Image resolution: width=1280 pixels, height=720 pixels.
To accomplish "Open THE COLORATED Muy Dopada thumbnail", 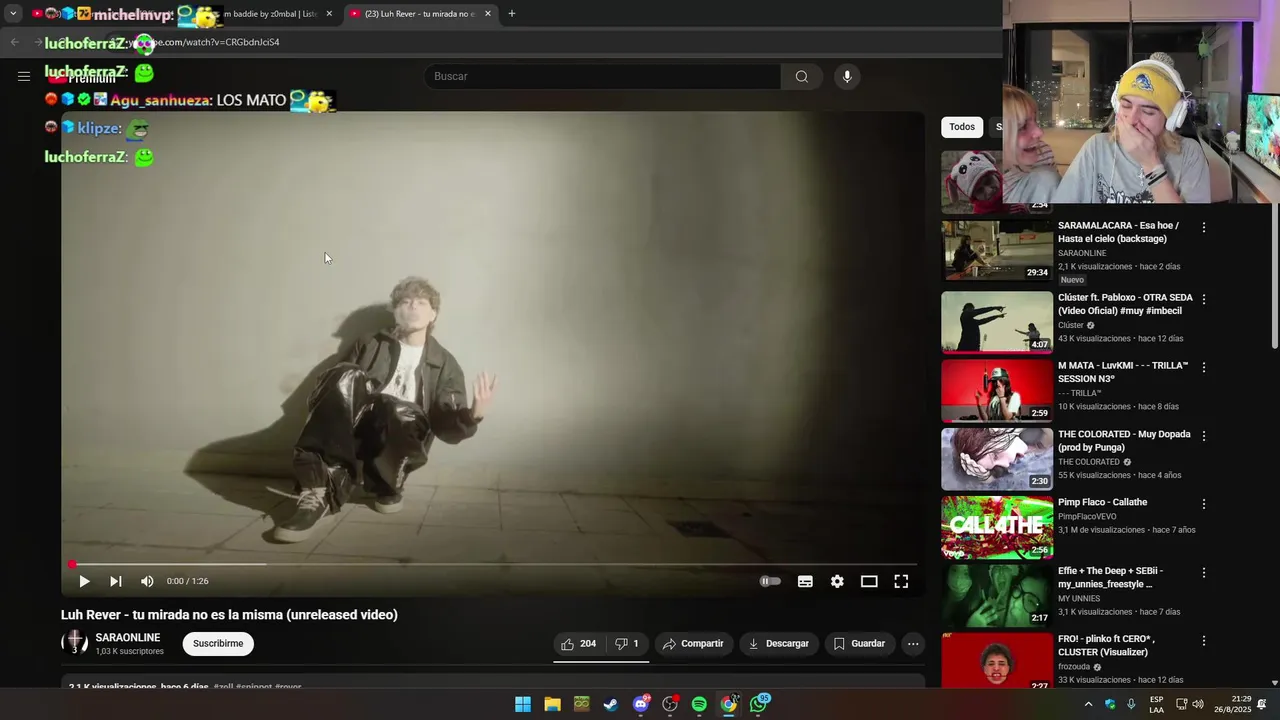I will pyautogui.click(x=997, y=459).
